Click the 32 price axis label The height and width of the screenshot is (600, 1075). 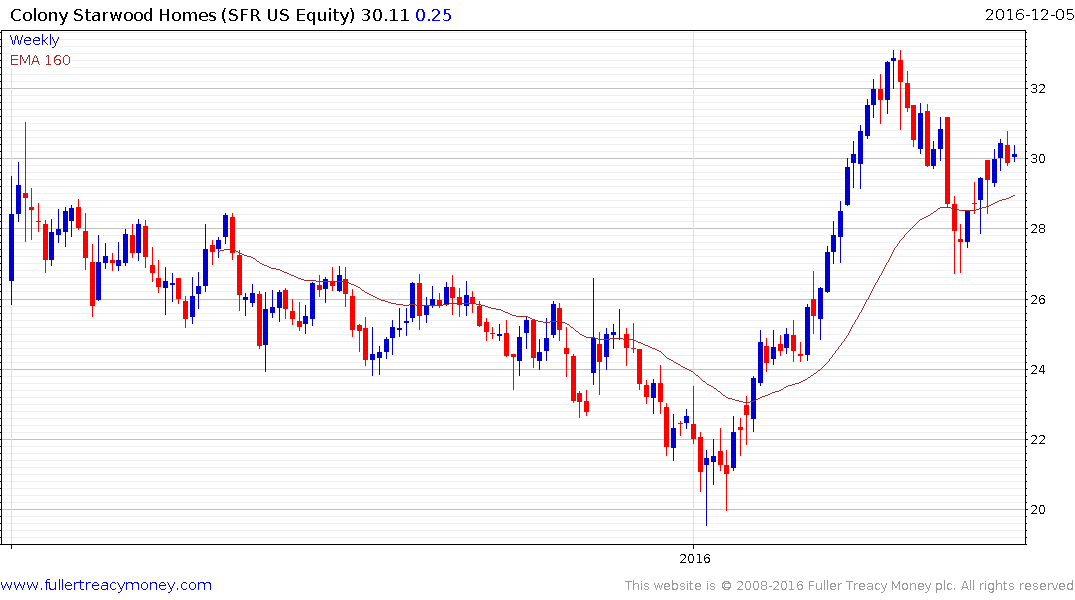pos(1038,88)
